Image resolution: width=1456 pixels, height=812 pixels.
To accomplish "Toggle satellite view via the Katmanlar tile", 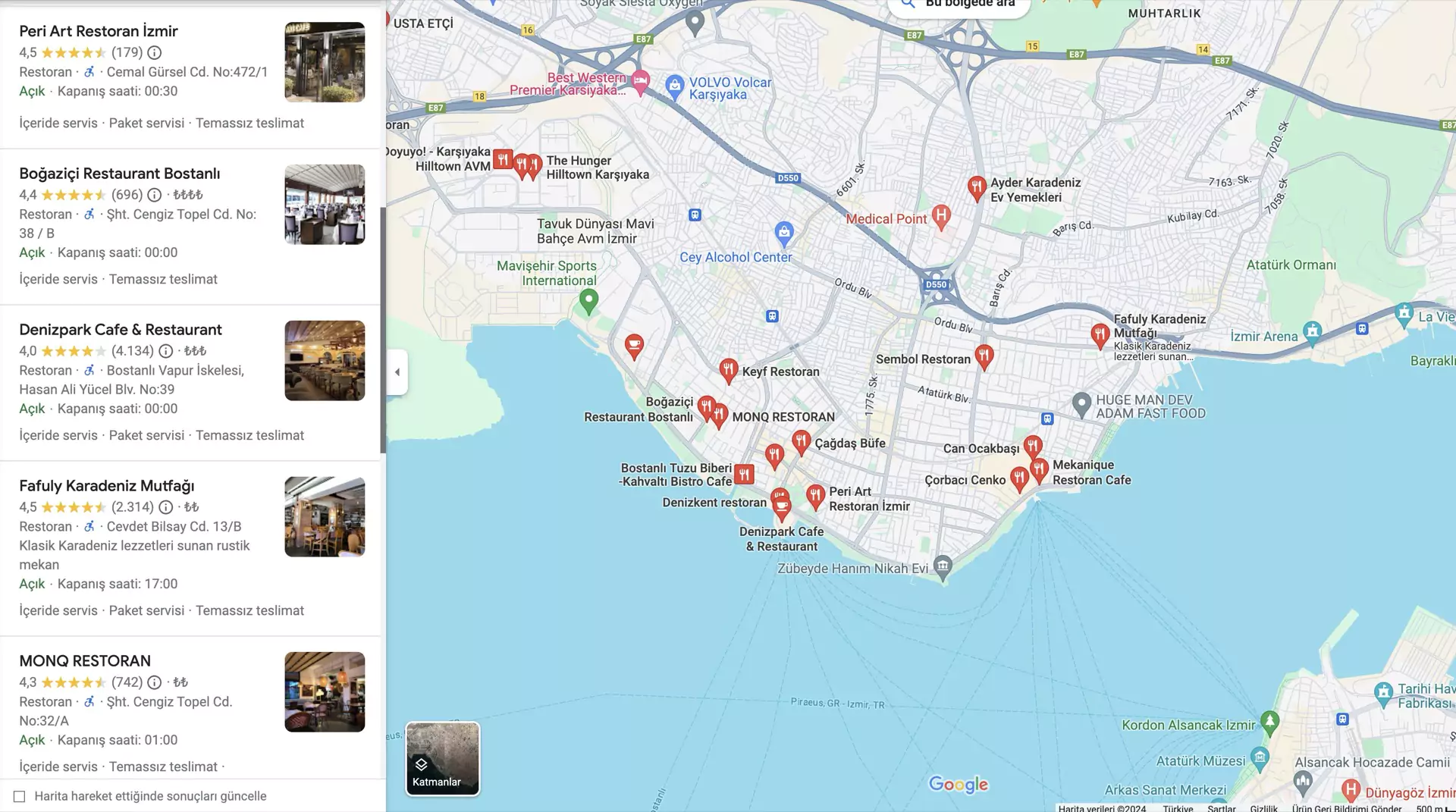I will 442,758.
